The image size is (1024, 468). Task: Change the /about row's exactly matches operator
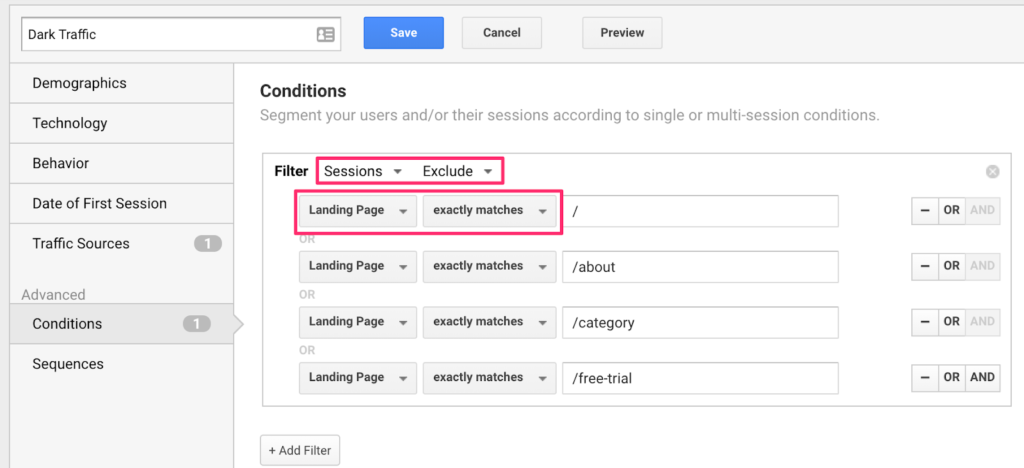click(x=490, y=266)
